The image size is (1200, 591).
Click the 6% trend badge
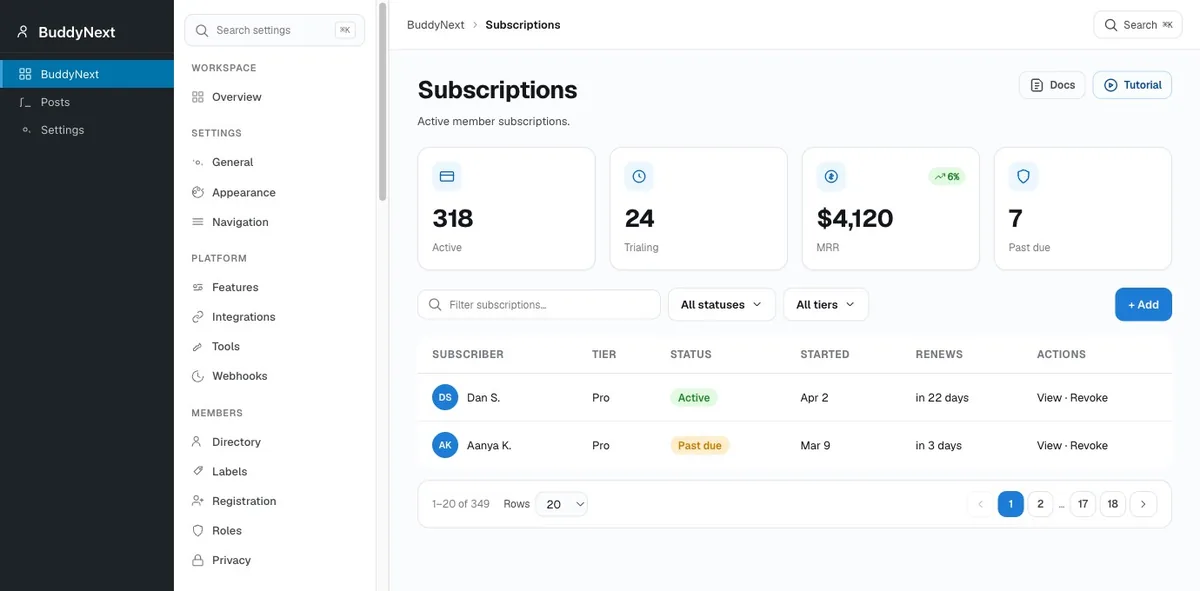(x=946, y=177)
